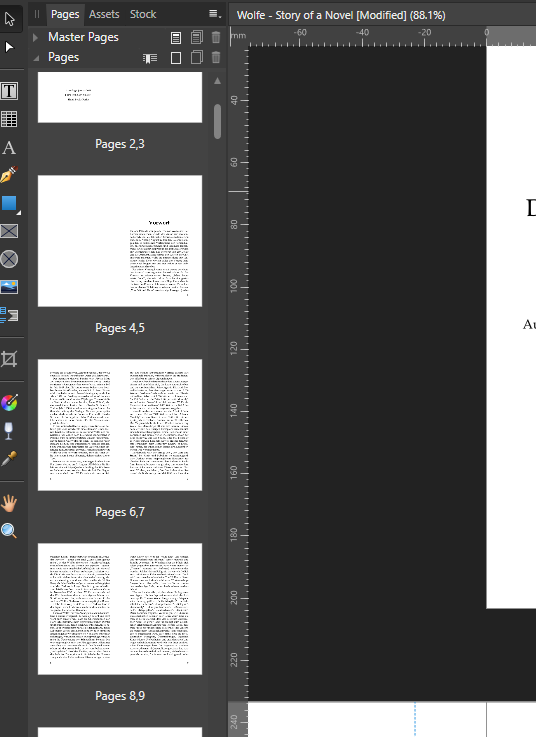The height and width of the screenshot is (737, 536).
Task: Select the Picture Frame Ellipse tool
Action: 9,259
